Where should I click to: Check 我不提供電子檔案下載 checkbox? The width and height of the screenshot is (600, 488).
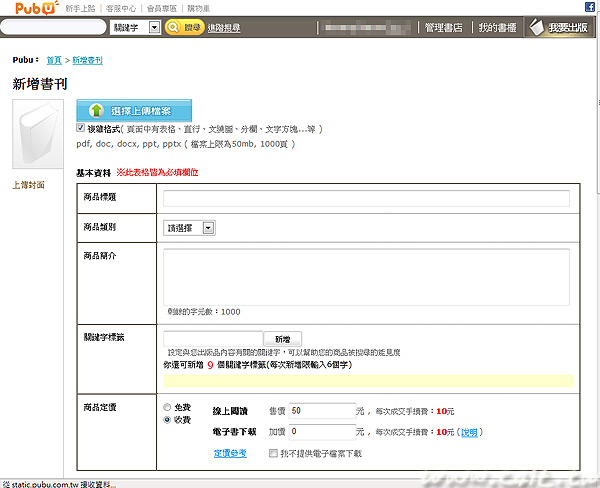(x=273, y=453)
